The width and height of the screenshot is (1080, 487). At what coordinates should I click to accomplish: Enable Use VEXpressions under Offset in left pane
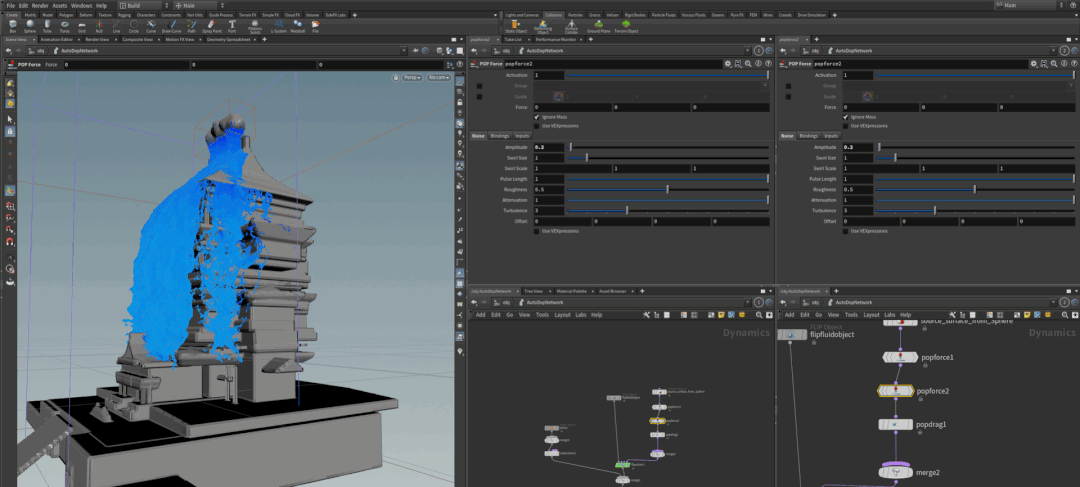[x=537, y=231]
